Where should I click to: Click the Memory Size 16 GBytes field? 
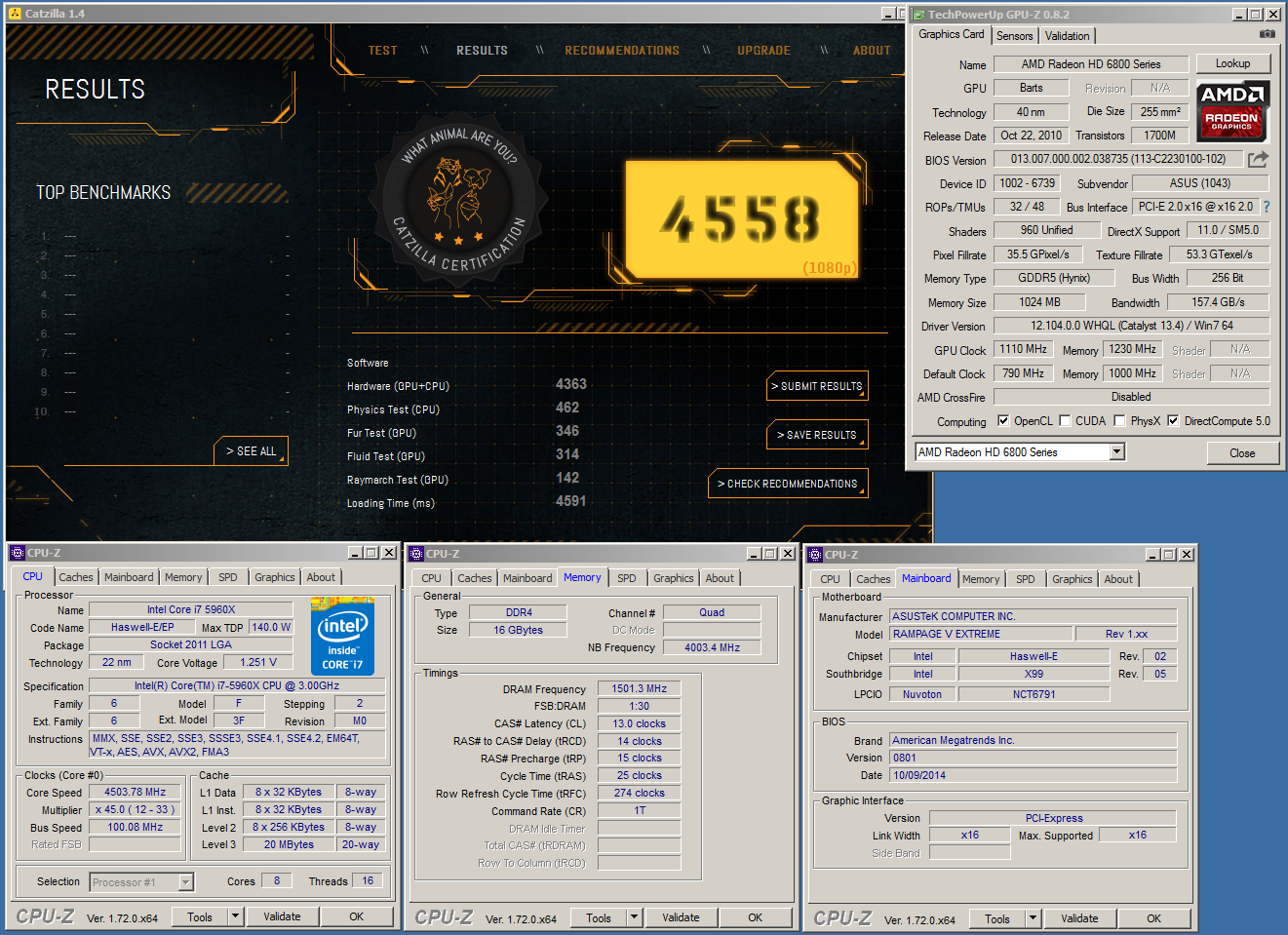(x=518, y=630)
